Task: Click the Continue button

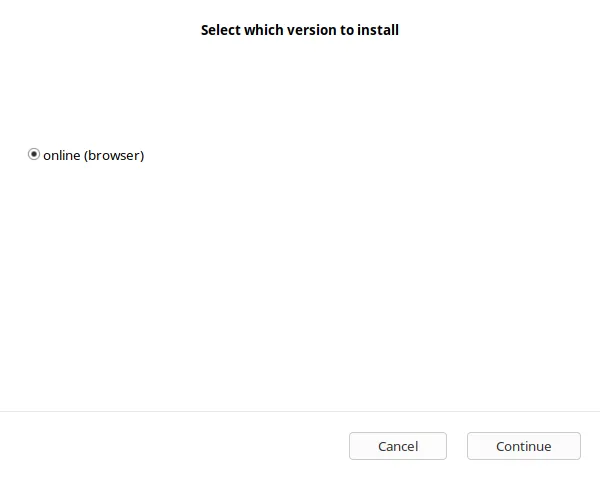Action: click(x=523, y=446)
